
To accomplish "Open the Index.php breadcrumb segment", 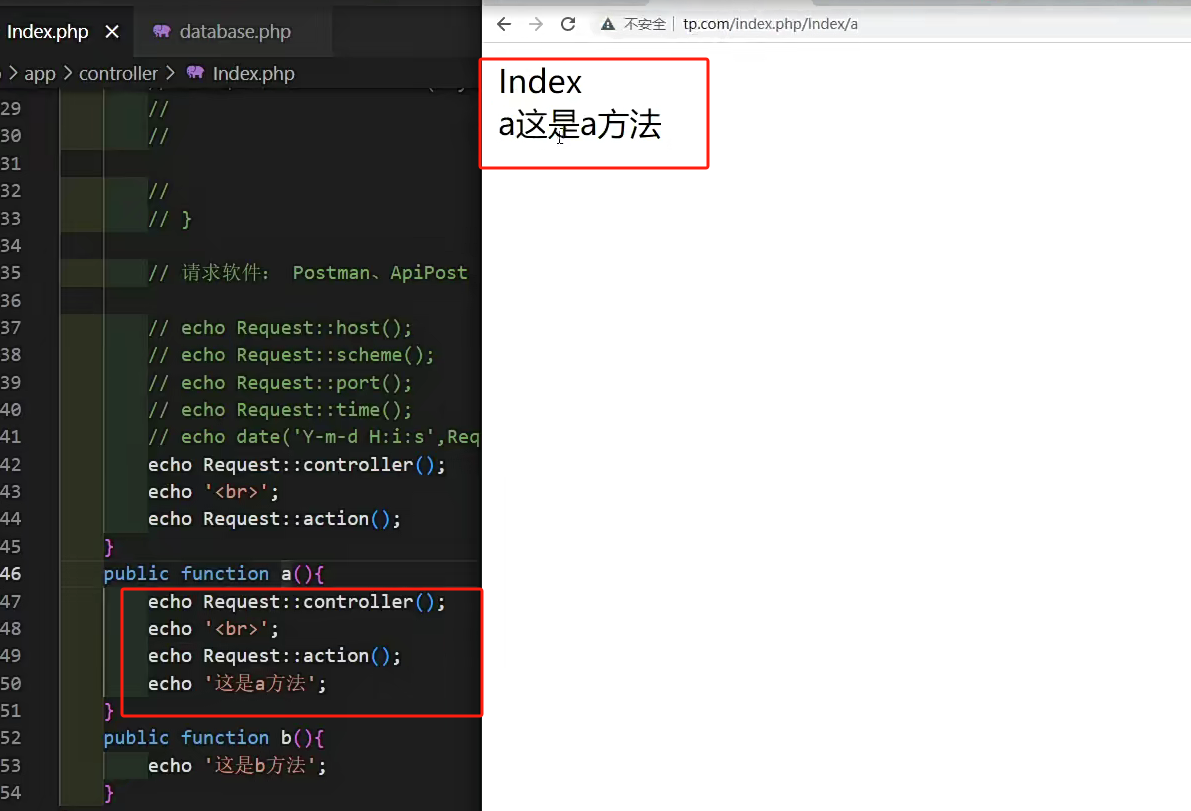I will click(254, 74).
